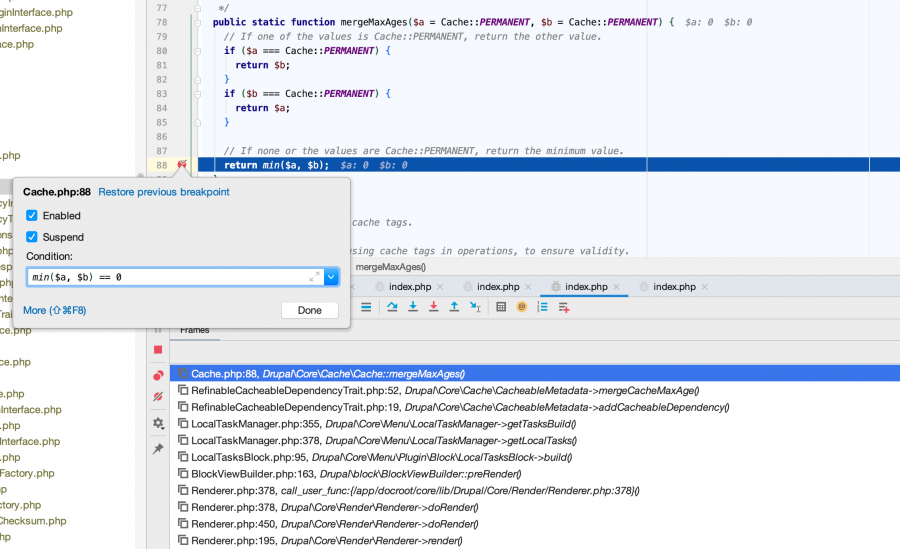Close the second index.php debug tab
Screen dimensions: 900x549
click(x=528, y=287)
